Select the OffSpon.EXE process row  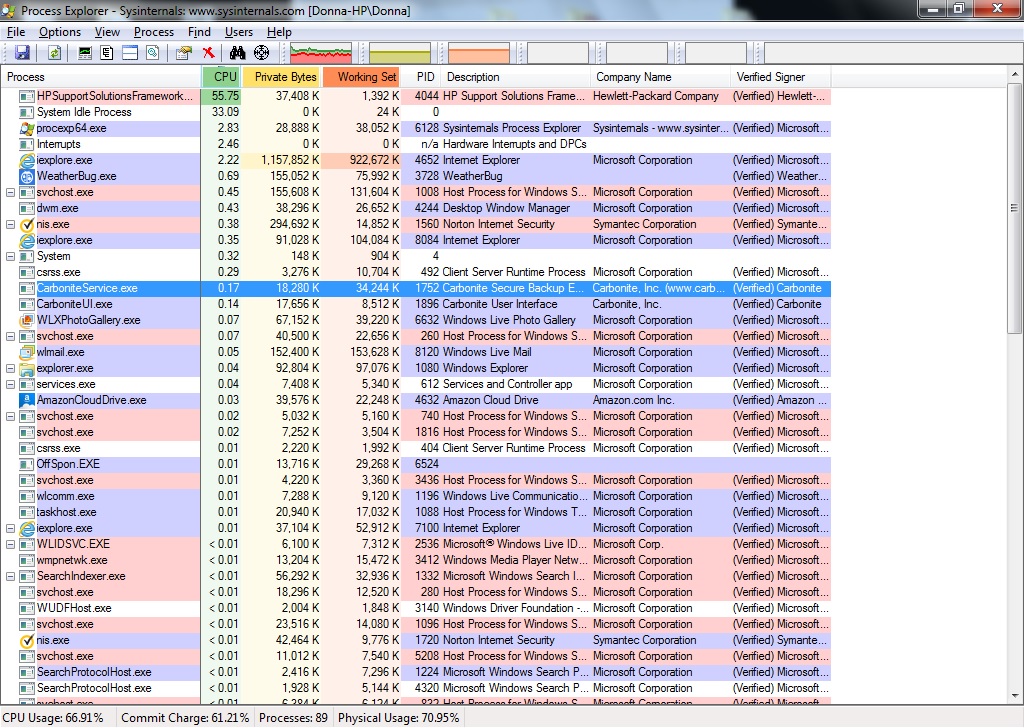coord(415,464)
